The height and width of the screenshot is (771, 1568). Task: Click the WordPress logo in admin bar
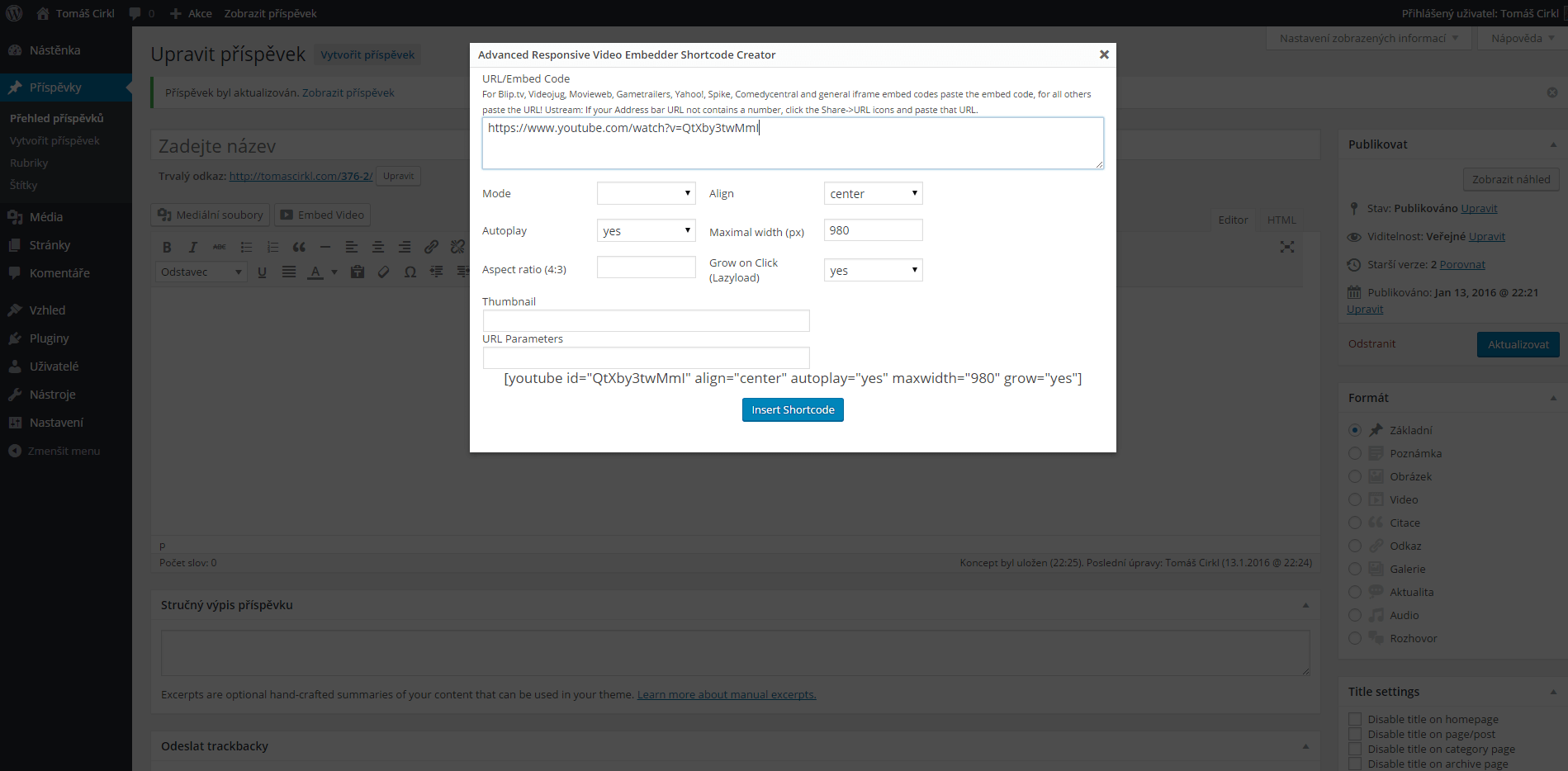pyautogui.click(x=14, y=13)
